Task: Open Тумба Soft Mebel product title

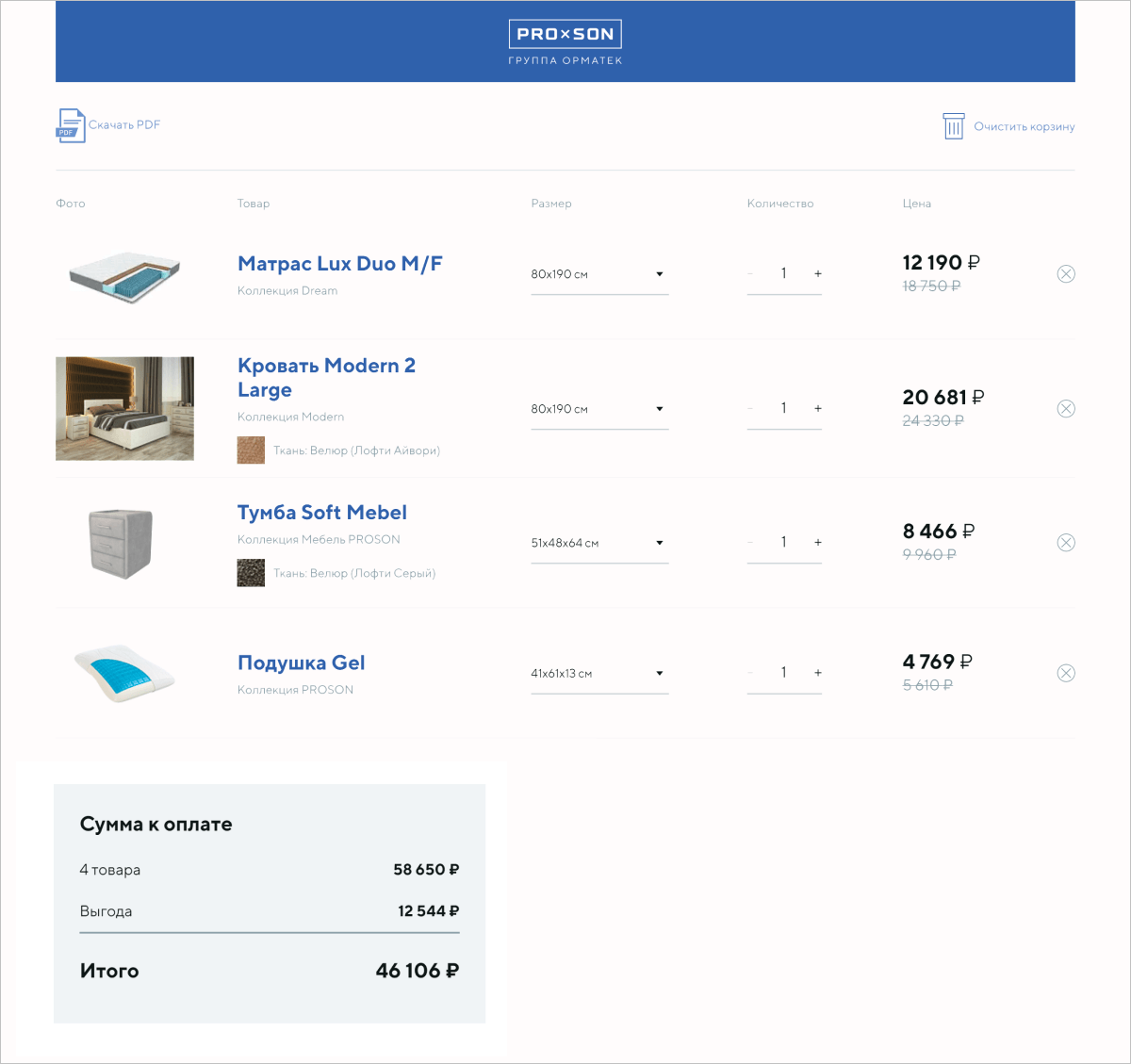Action: coord(322,513)
